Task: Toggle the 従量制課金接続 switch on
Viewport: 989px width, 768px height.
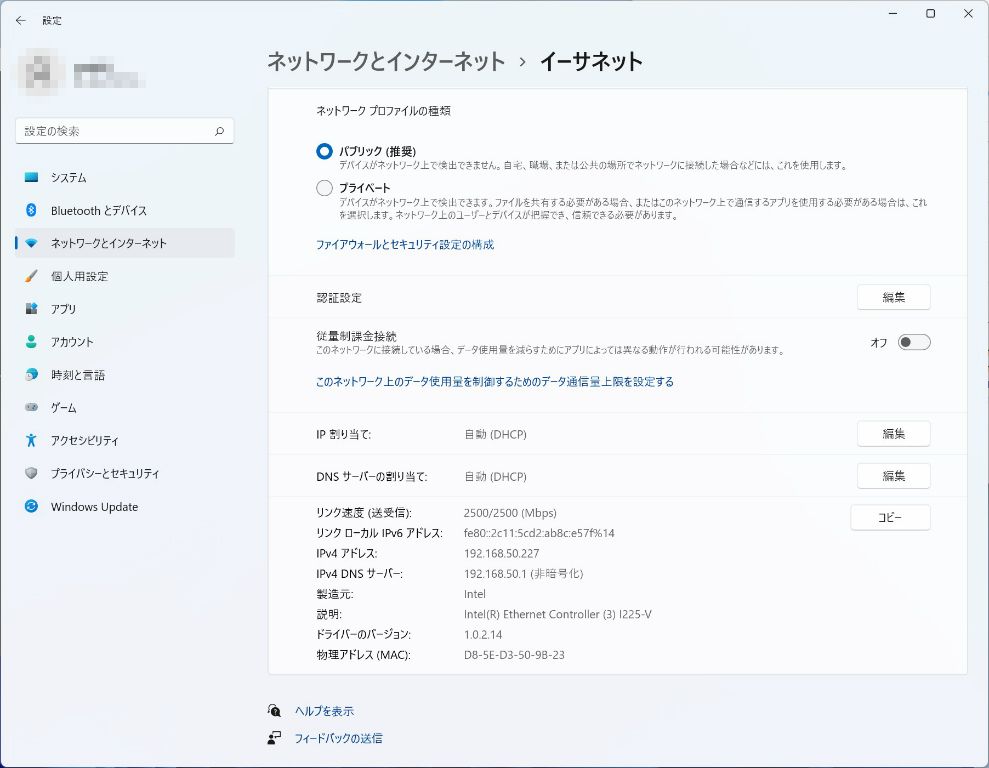Action: click(x=913, y=342)
